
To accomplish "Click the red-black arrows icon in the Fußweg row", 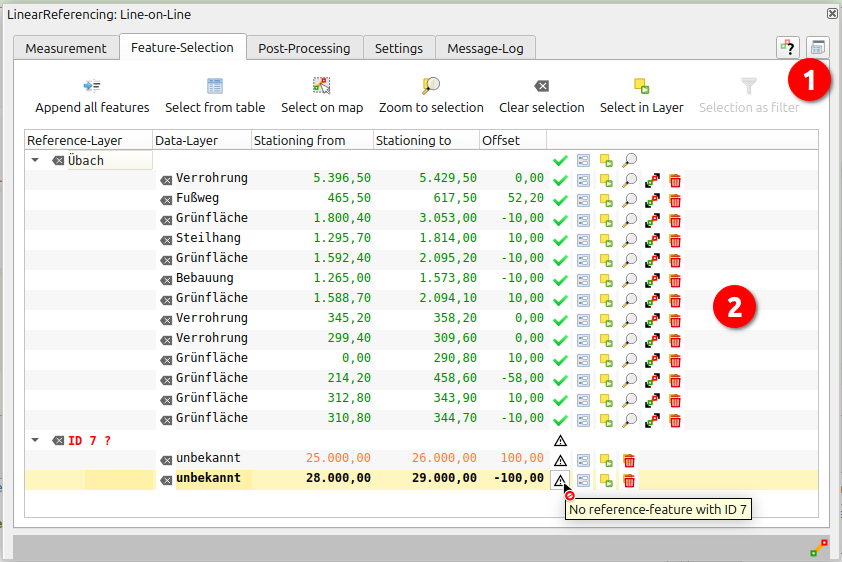I will click(x=652, y=200).
